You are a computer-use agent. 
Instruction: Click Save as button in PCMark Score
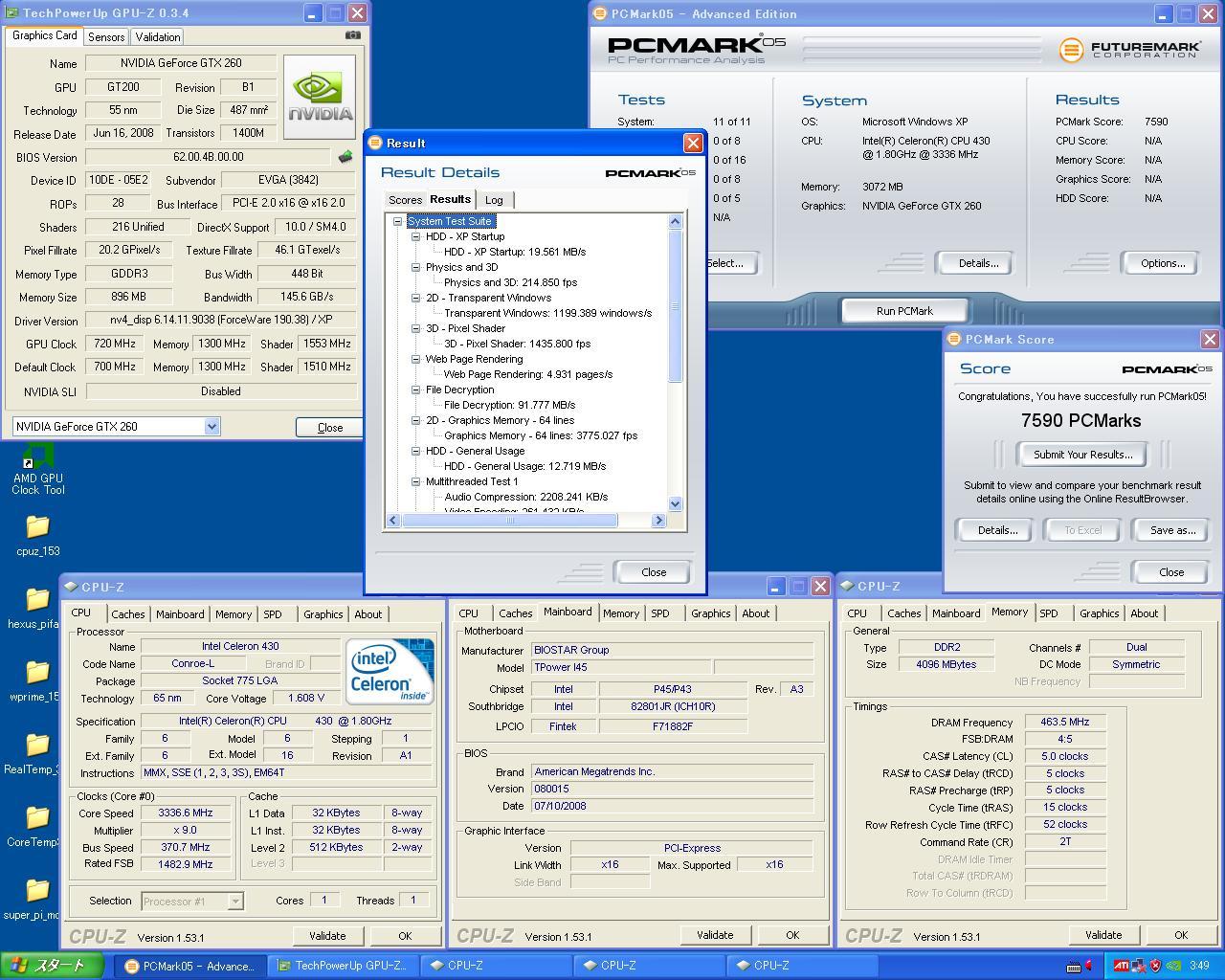[1172, 530]
